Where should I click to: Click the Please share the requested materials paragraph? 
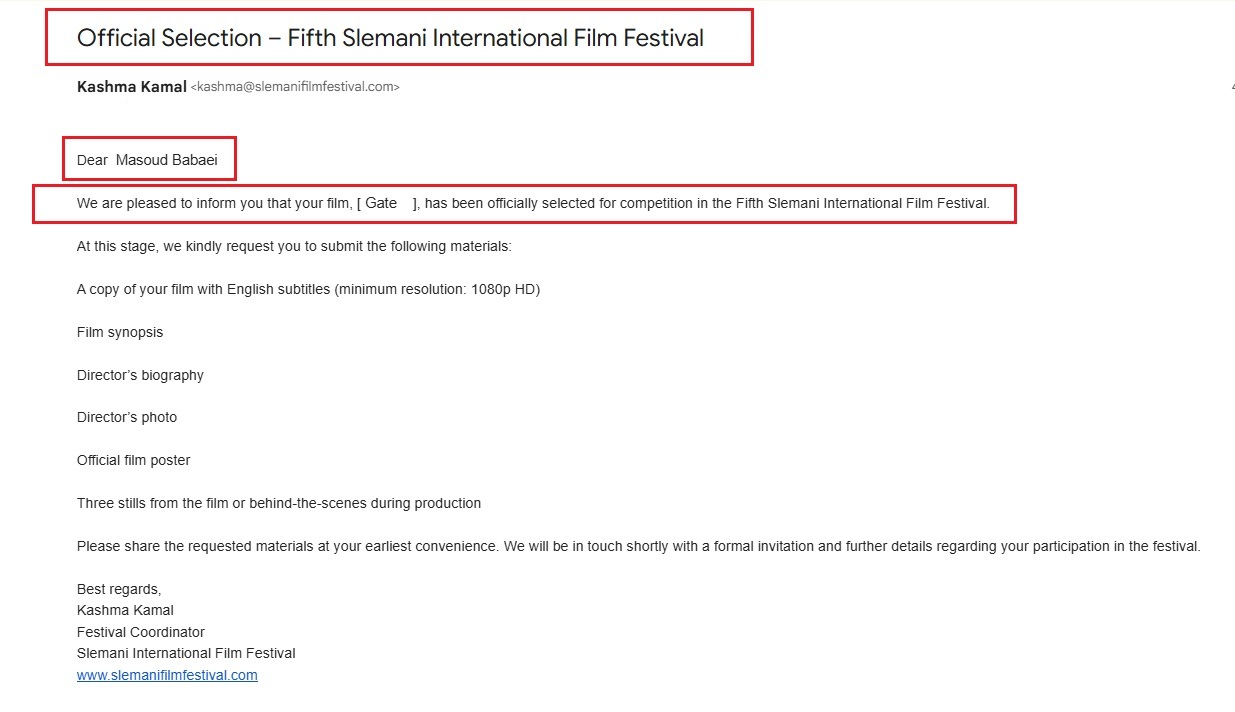(x=638, y=546)
